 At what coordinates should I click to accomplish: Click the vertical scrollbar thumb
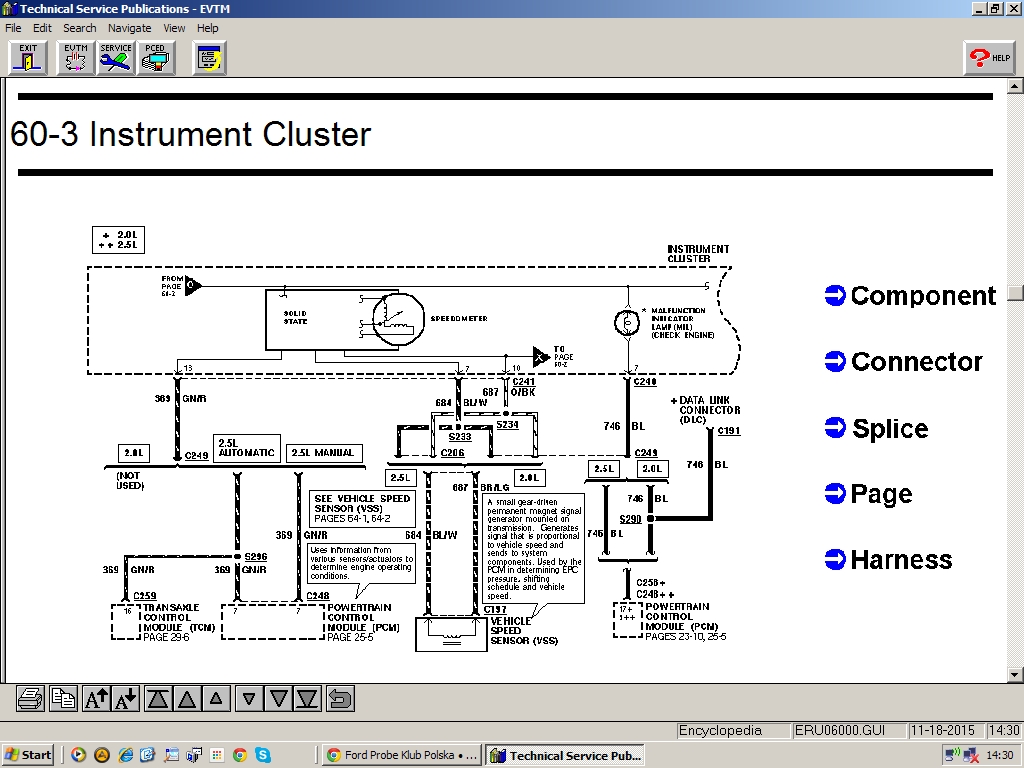1014,292
